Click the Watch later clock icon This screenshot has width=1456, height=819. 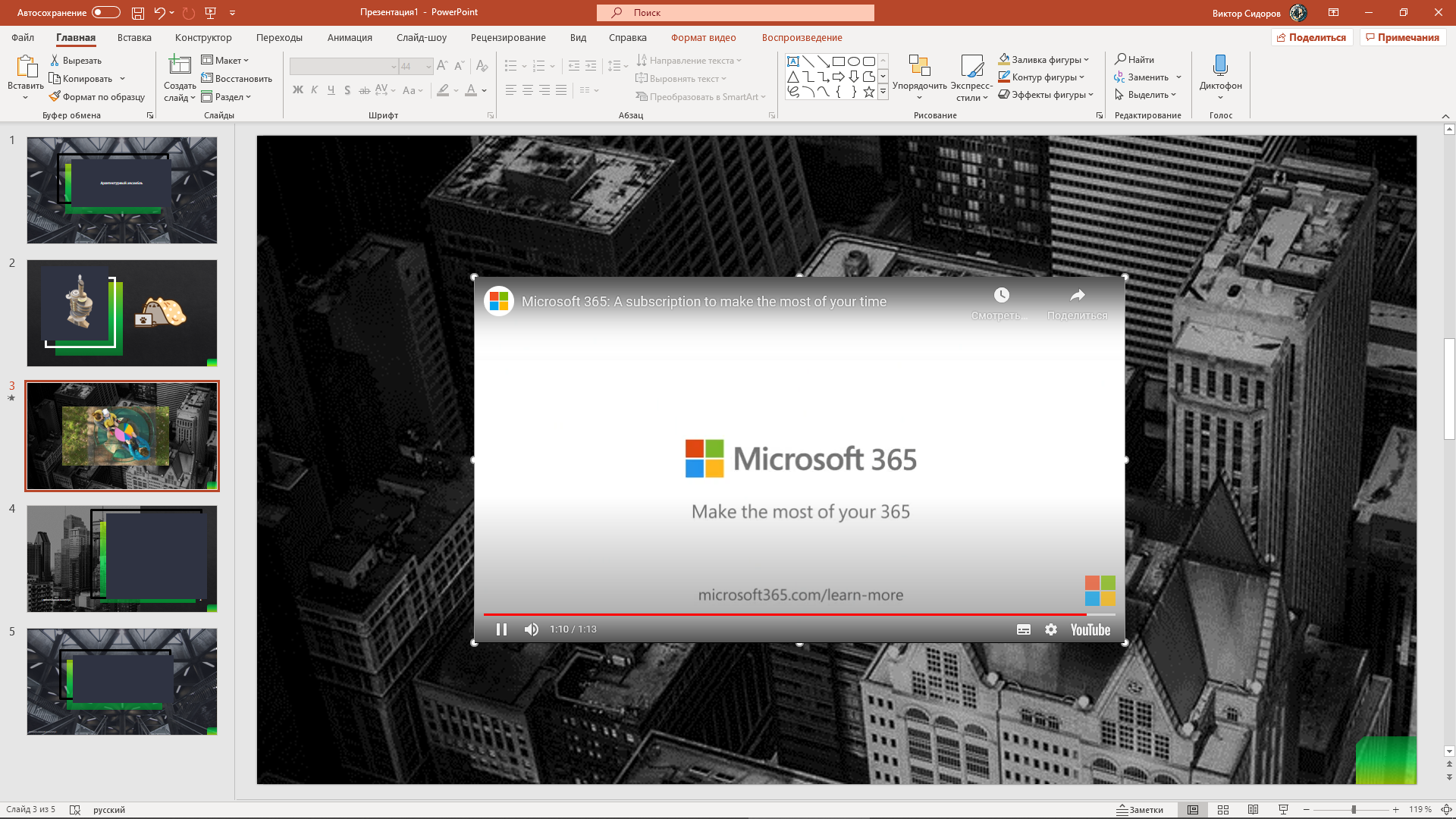(1002, 295)
